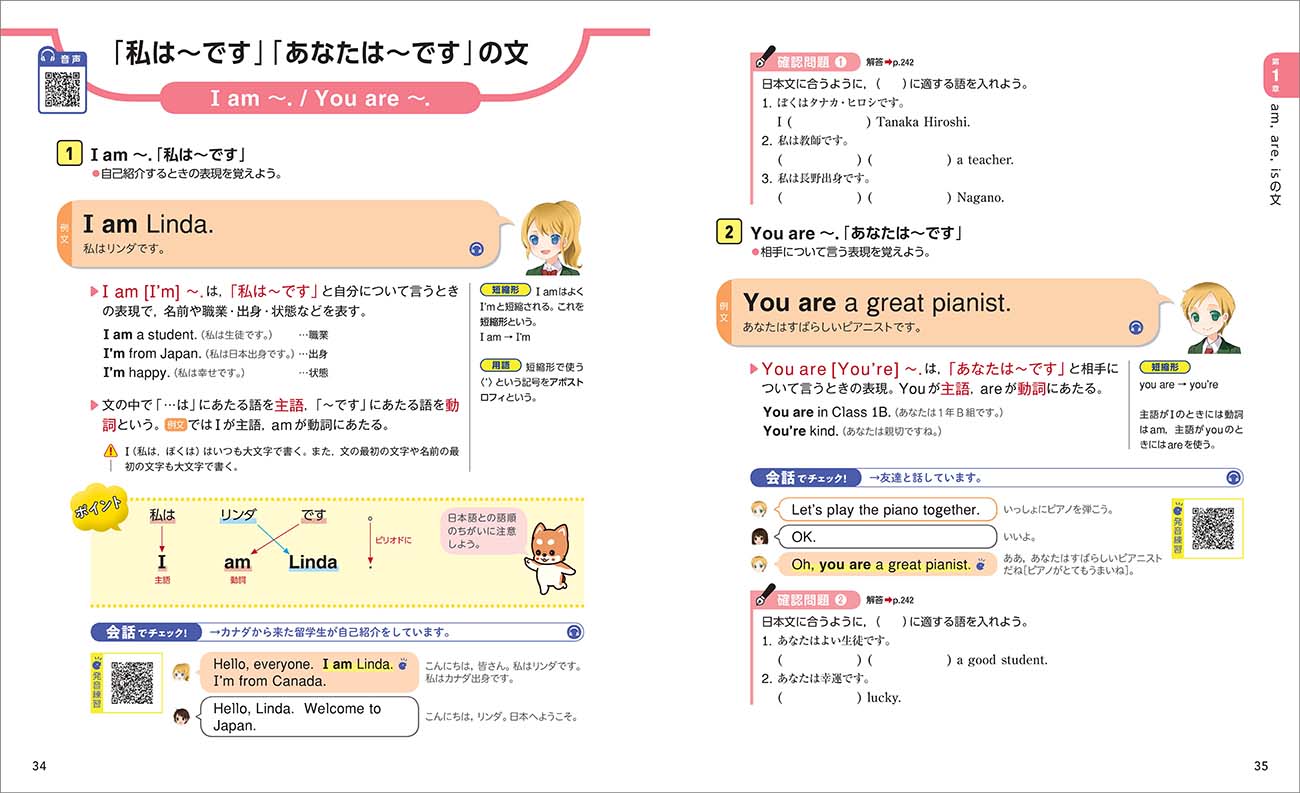Click the 会話でチェック! label above Linda's dialogue

coord(146,632)
